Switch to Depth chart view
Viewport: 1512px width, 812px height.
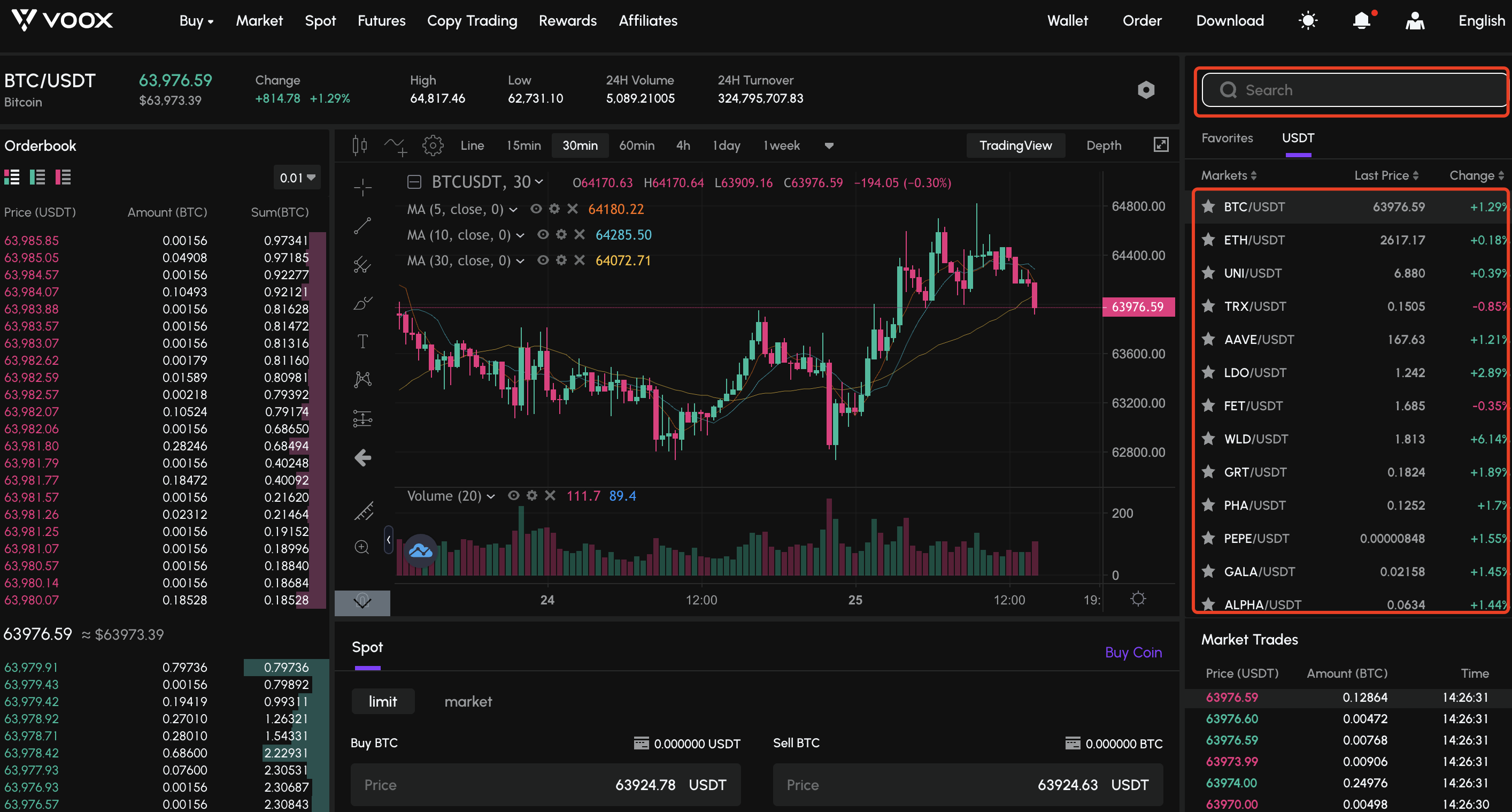point(1104,145)
